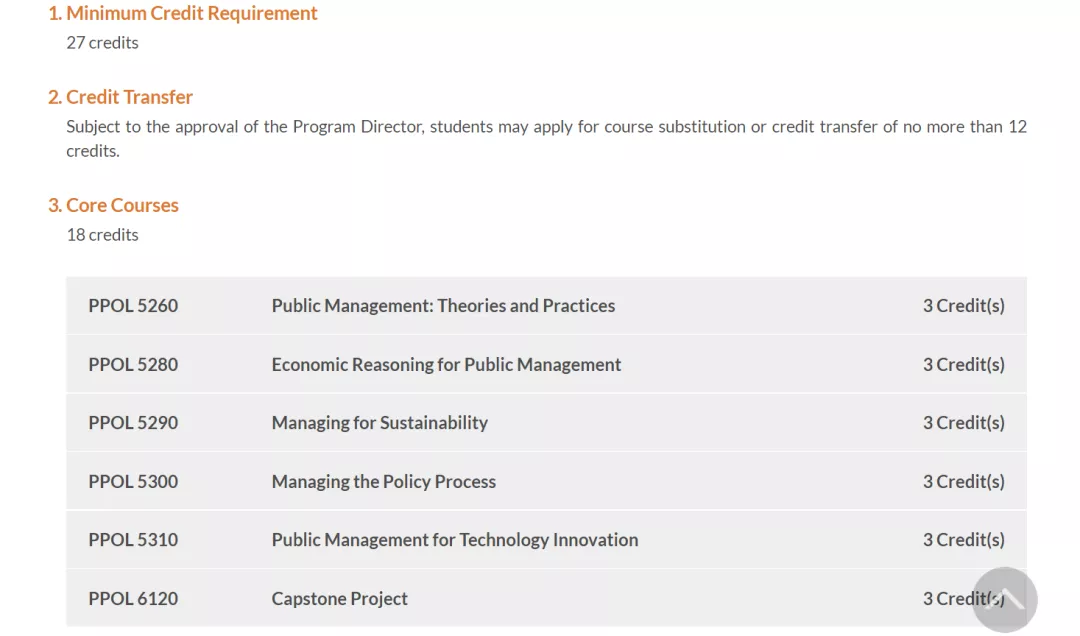Click the 18 credits text
This screenshot has height=636, width=1080.
[x=102, y=235]
